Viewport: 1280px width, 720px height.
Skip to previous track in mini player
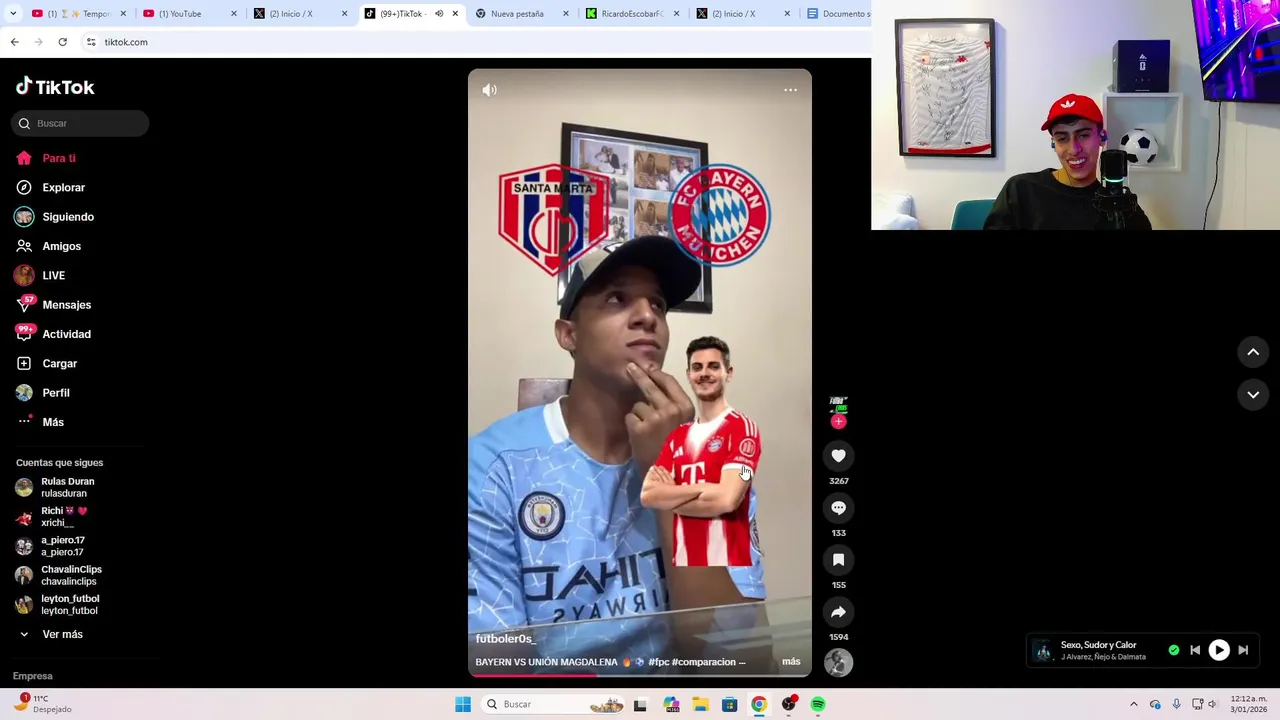coord(1195,650)
